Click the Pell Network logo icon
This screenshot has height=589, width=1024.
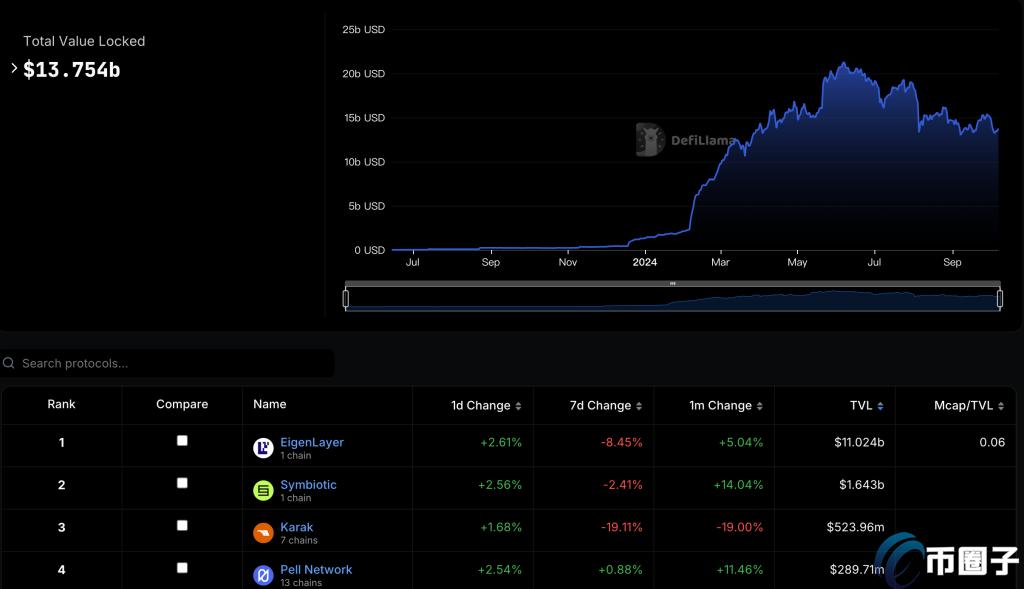(x=263, y=575)
